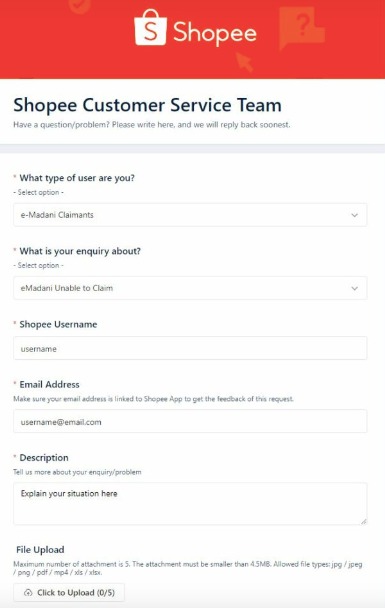This screenshot has height=608, width=385.
Task: Open the e-Madani Claimants dropdown
Action: point(190,215)
